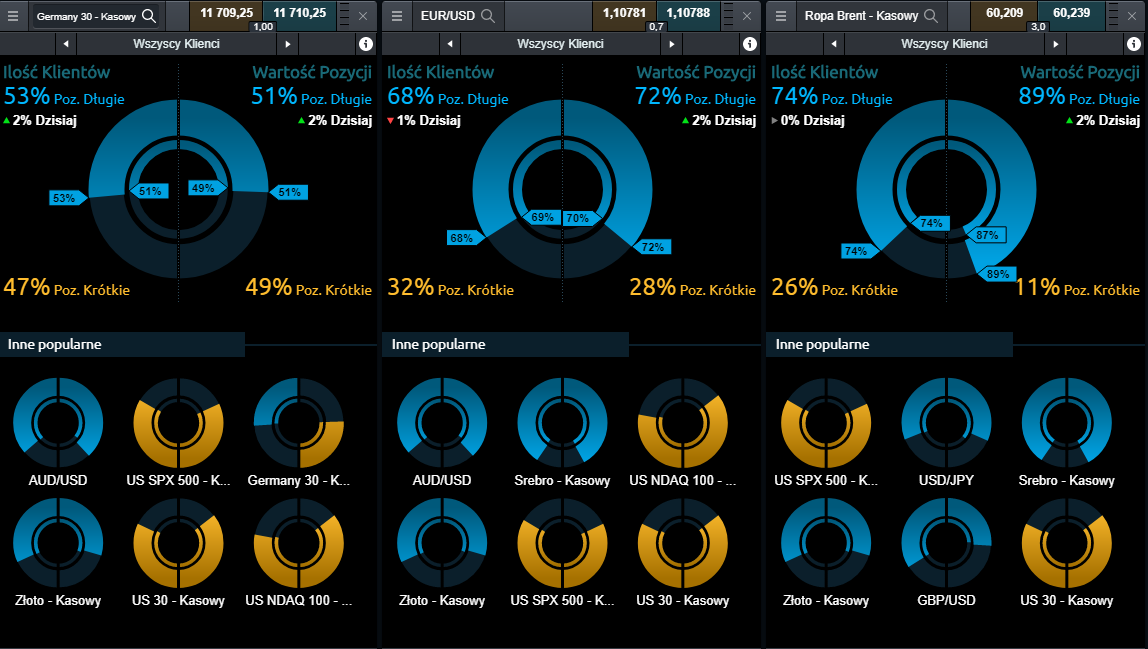Select the Germany 30 - Kasowy instrument search field
The height and width of the screenshot is (649, 1148).
pyautogui.click(x=88, y=16)
